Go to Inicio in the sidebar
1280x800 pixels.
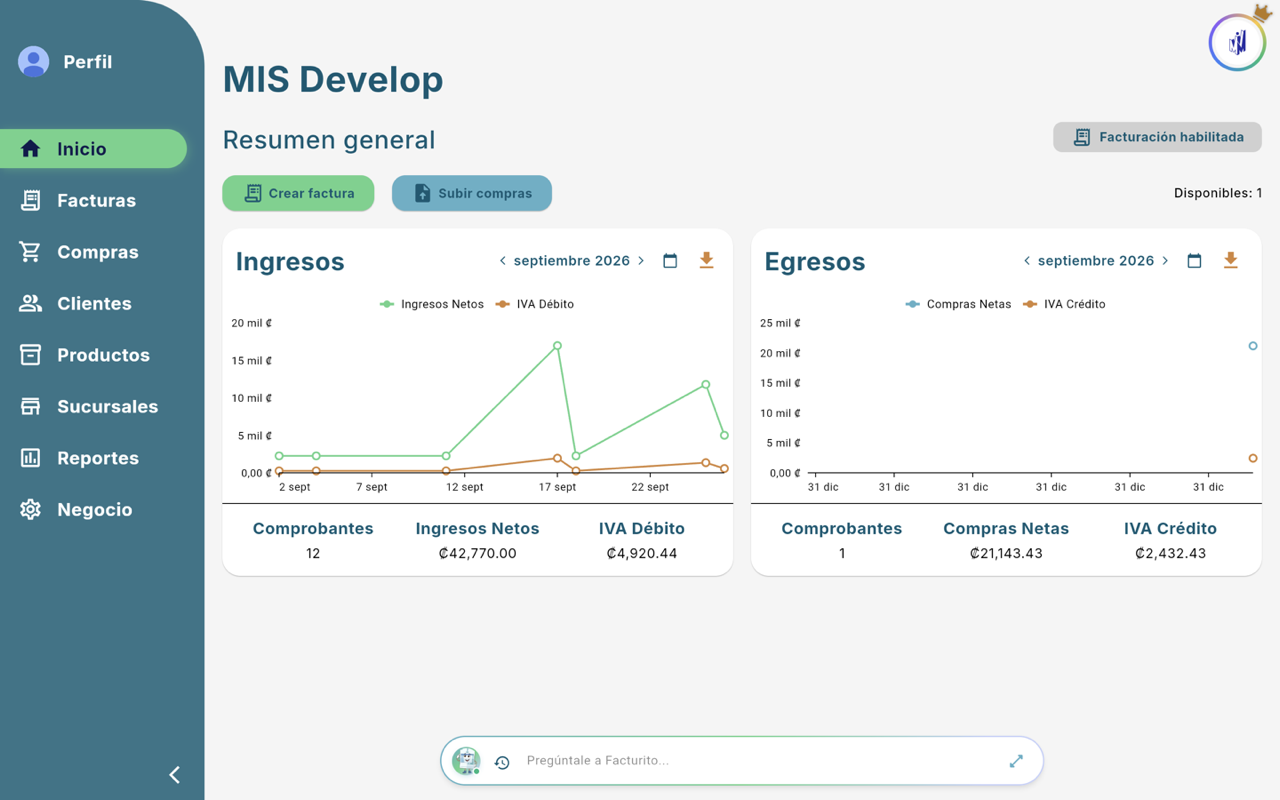click(x=93, y=149)
